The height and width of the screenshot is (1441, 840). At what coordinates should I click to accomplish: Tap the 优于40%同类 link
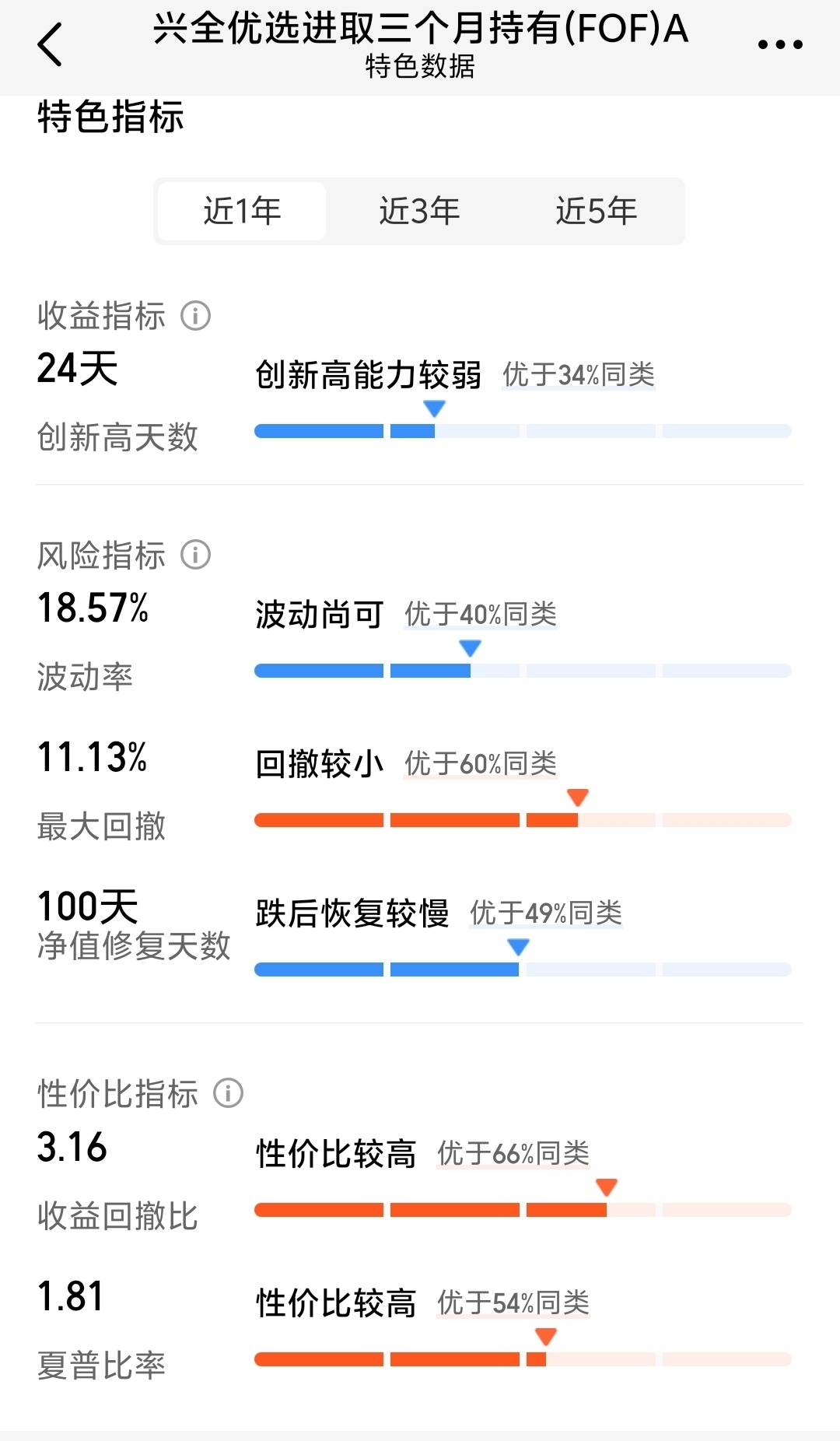(x=481, y=615)
